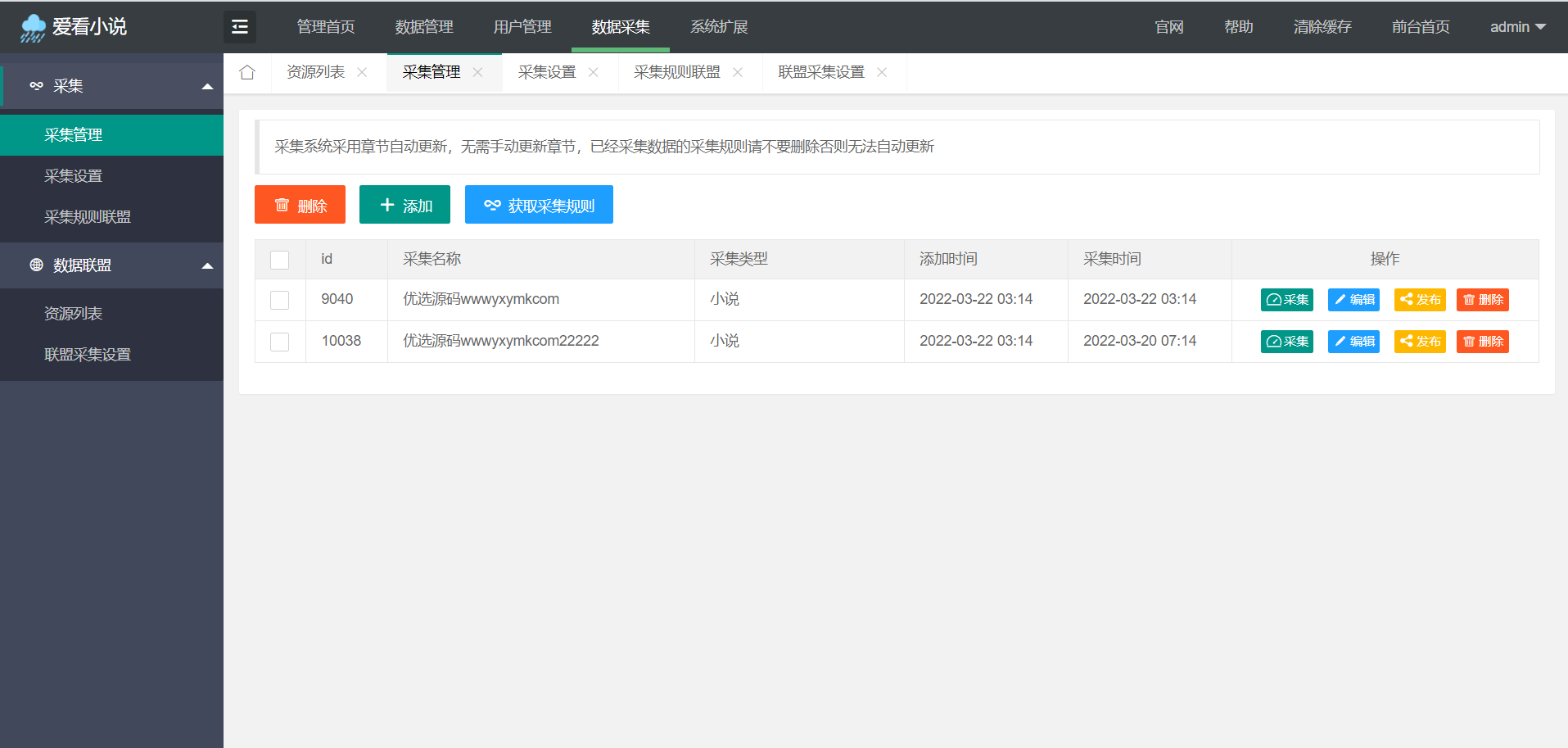Collapse the 数据联盟 sidebar section
Image resolution: width=1568 pixels, height=748 pixels.
click(x=112, y=265)
